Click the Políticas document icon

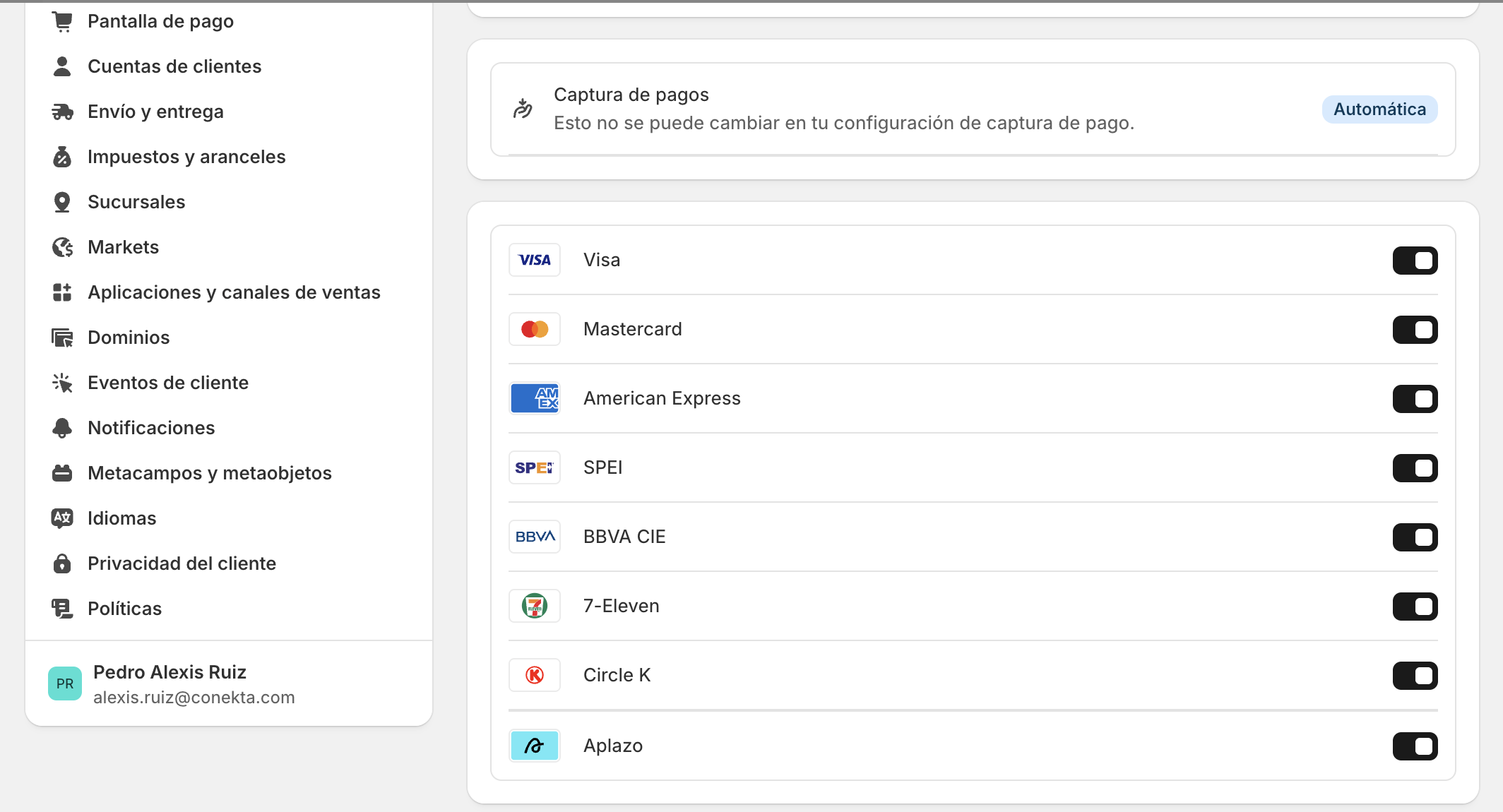(x=62, y=609)
